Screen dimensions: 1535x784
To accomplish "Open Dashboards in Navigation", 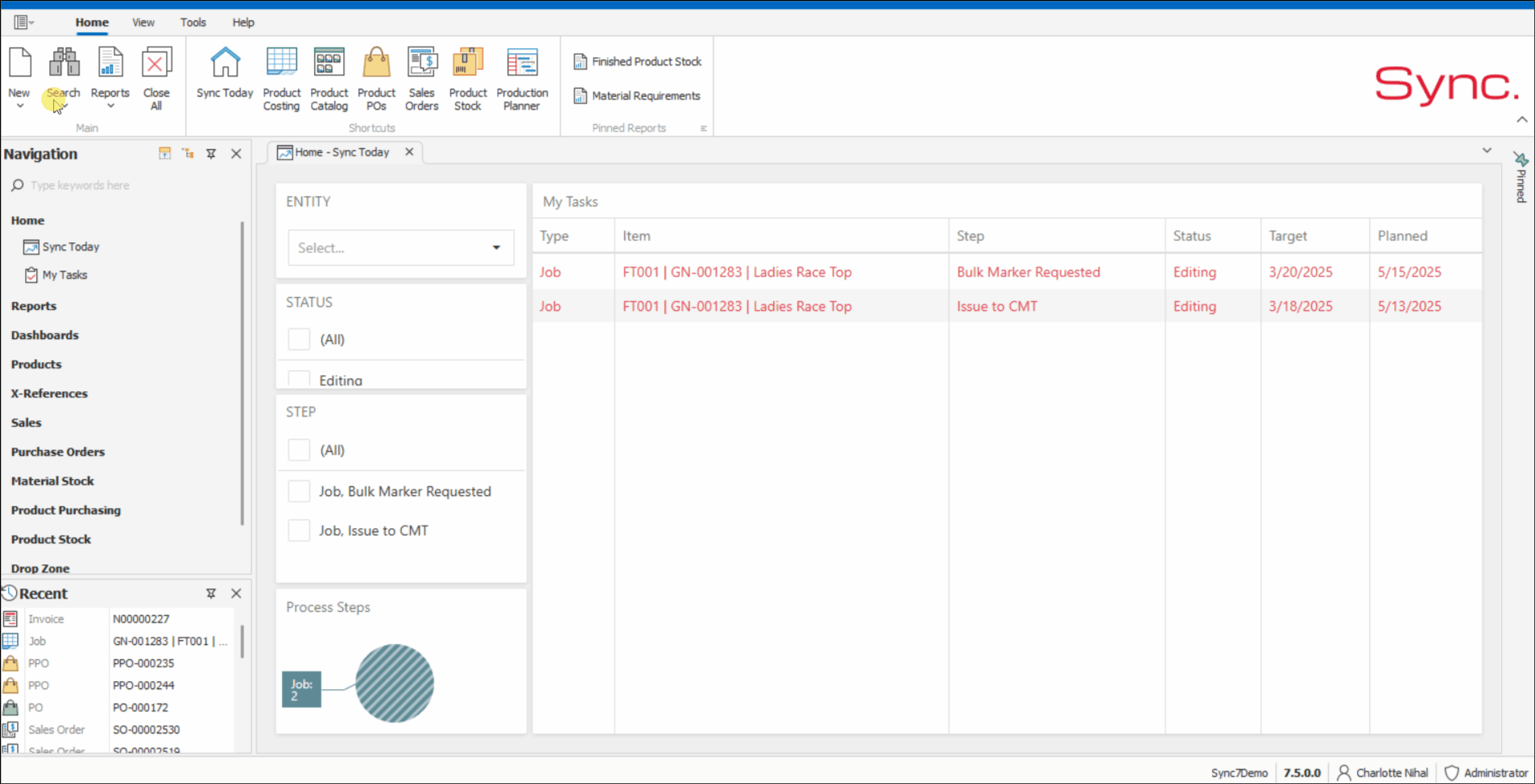I will [45, 335].
